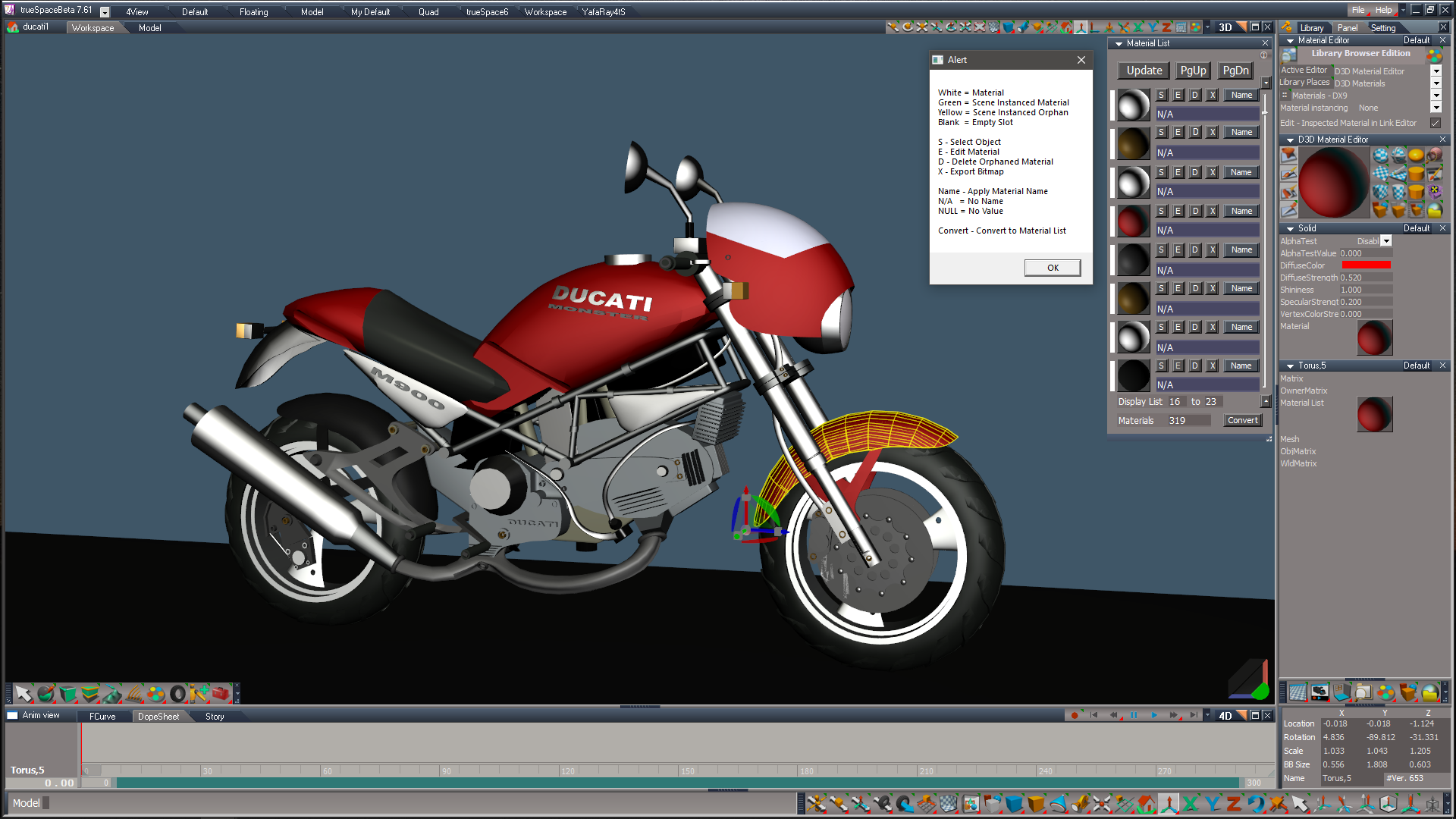Click the red DiffuseColor swatch
Screen dimensions: 1456x819
pos(1366,265)
